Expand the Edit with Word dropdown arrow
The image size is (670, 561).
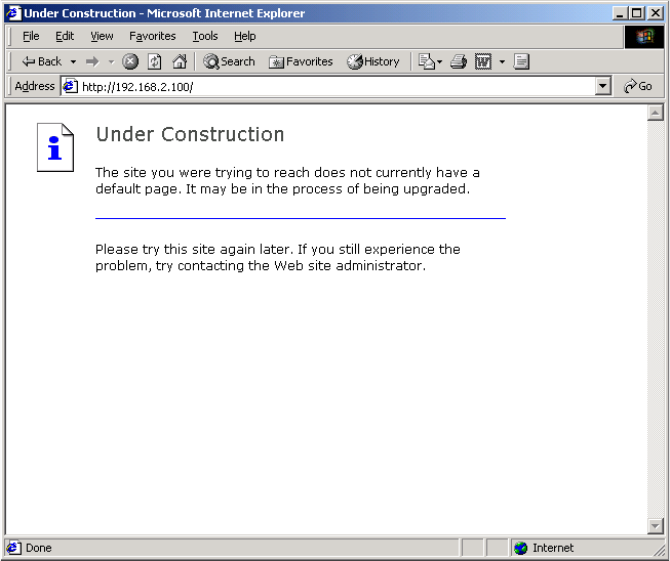(x=502, y=62)
